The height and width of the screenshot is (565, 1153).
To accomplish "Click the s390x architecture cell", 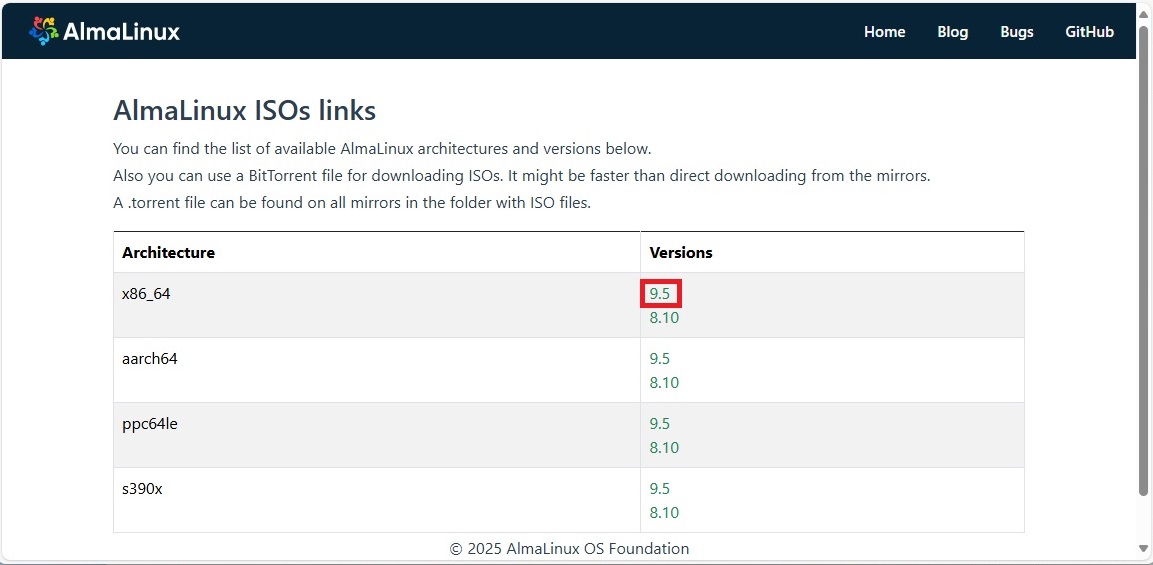I will tap(376, 500).
